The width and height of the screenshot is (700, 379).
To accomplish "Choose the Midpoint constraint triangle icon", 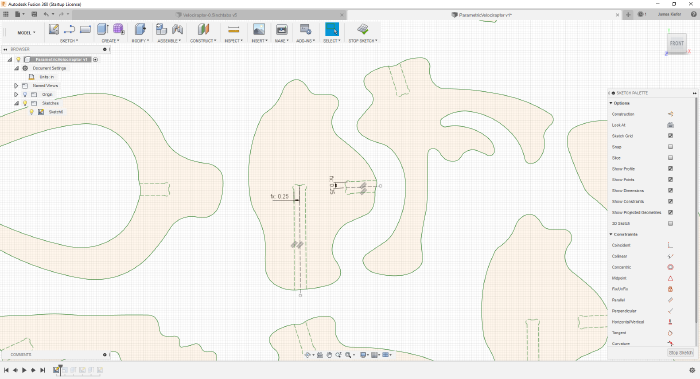I will tap(670, 278).
